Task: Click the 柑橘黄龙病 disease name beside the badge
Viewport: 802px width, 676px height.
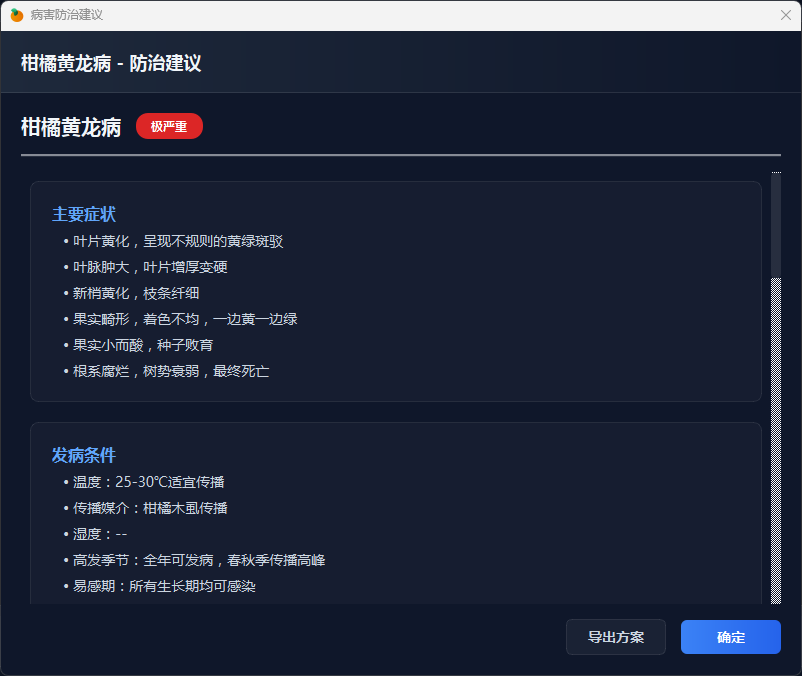Action: click(71, 127)
